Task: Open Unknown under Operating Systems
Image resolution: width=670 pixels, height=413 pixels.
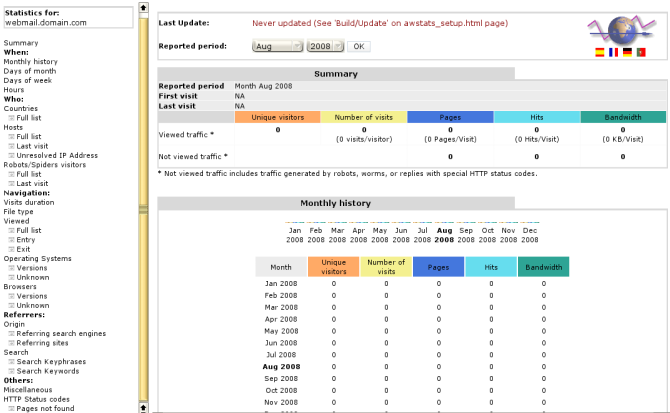Action: 33,278
